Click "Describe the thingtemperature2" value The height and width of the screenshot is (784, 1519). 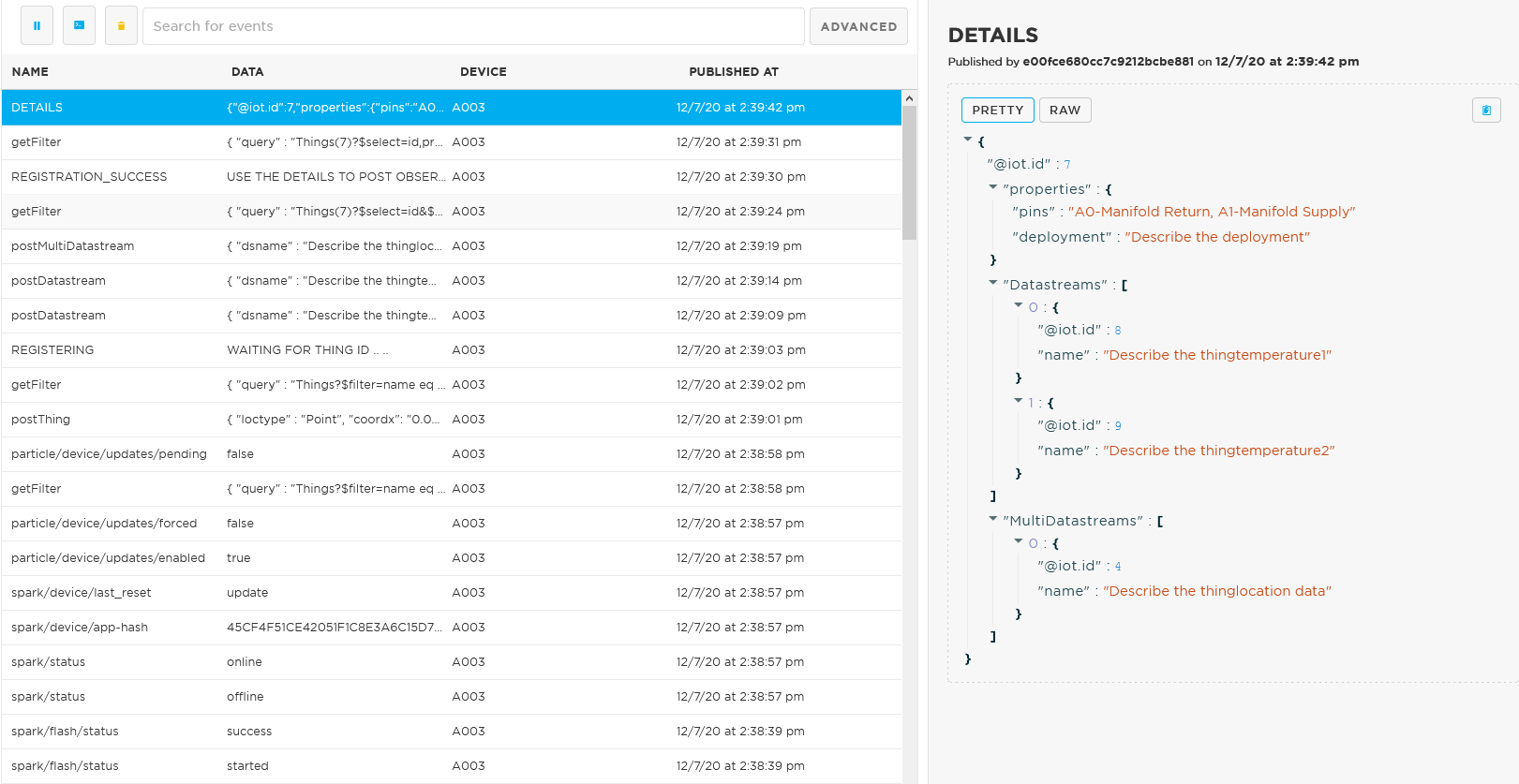(1218, 451)
